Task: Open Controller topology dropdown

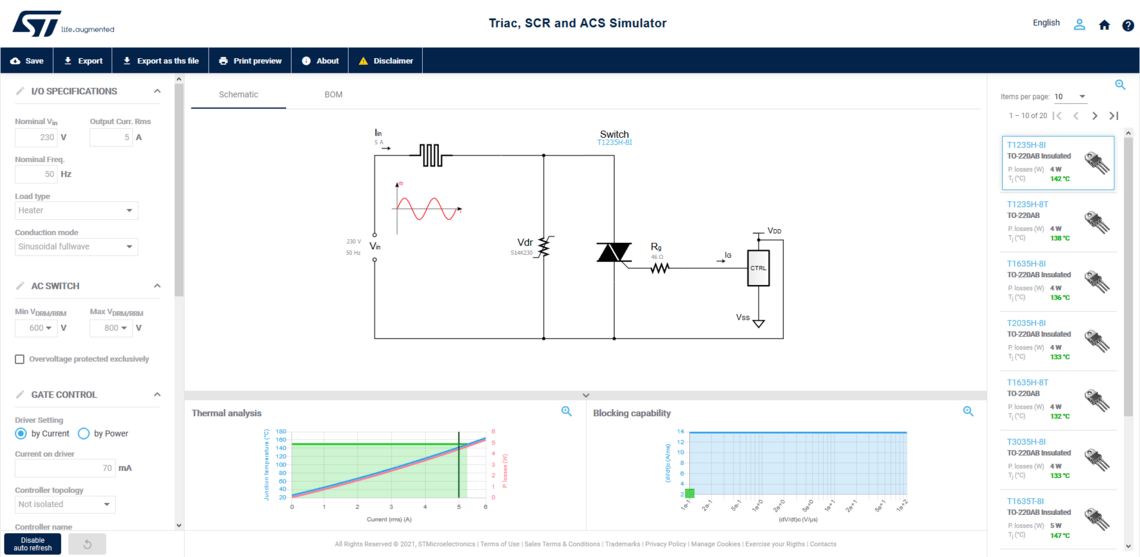Action: coord(65,504)
